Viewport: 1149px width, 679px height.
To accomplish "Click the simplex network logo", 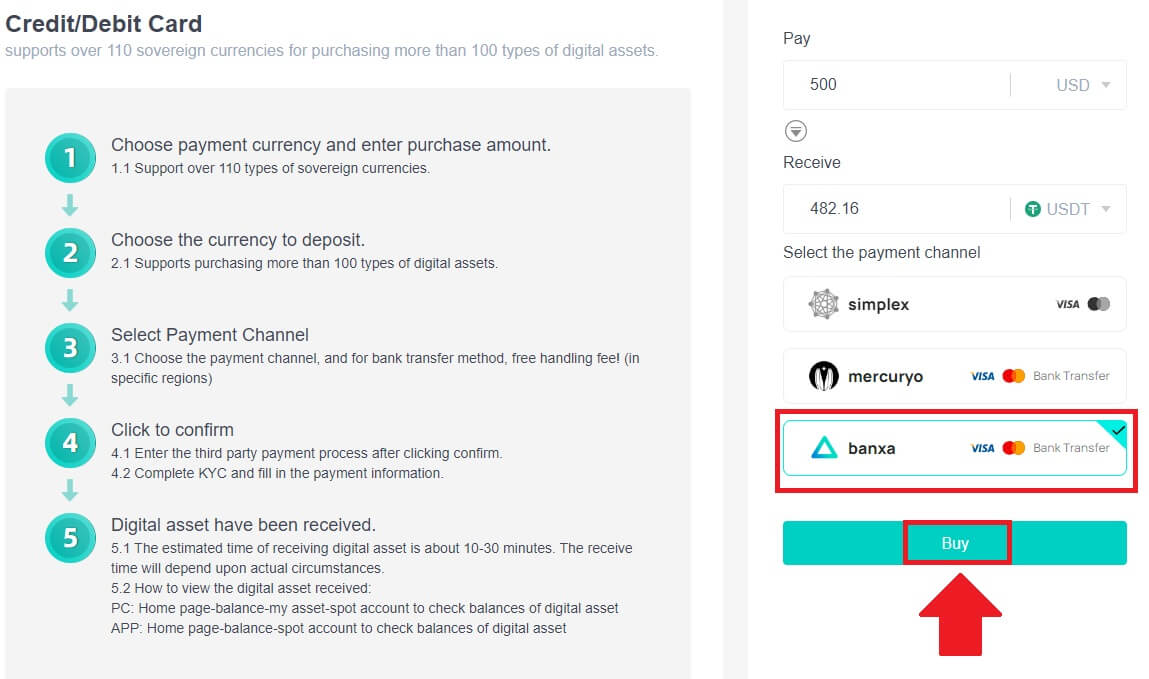I will point(826,304).
